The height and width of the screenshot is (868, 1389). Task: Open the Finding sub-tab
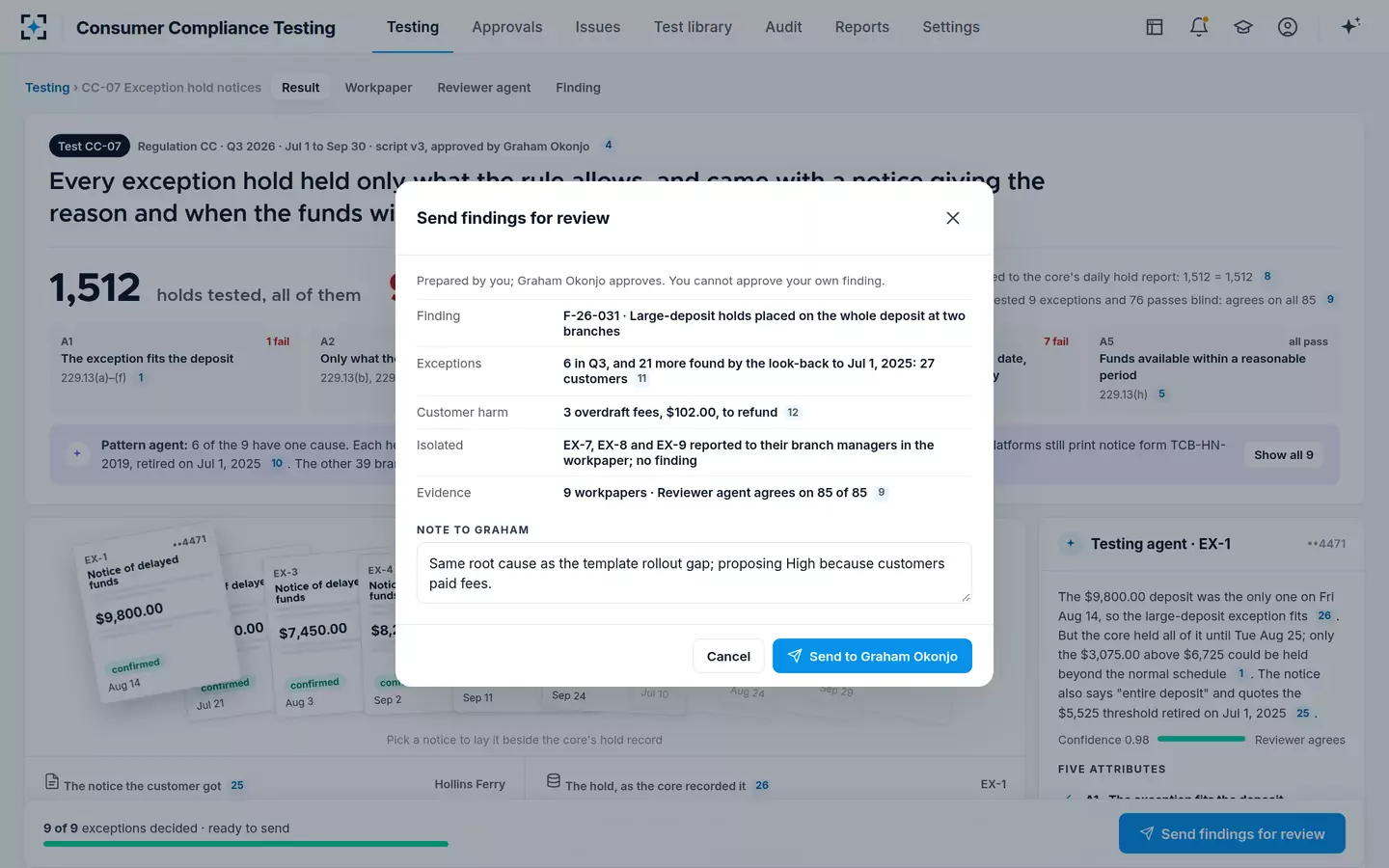[578, 88]
